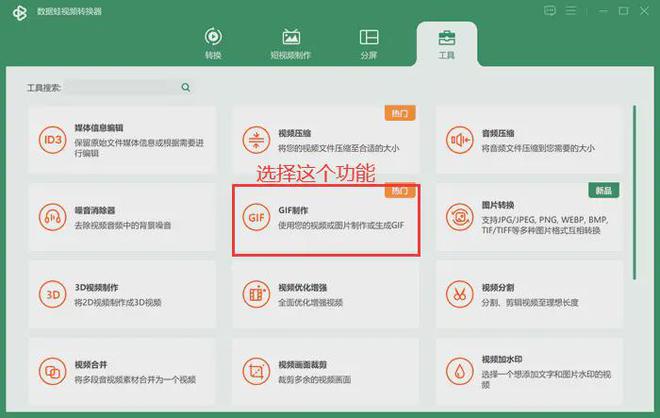Click the 短视频制作 tab picture icon

(291, 37)
